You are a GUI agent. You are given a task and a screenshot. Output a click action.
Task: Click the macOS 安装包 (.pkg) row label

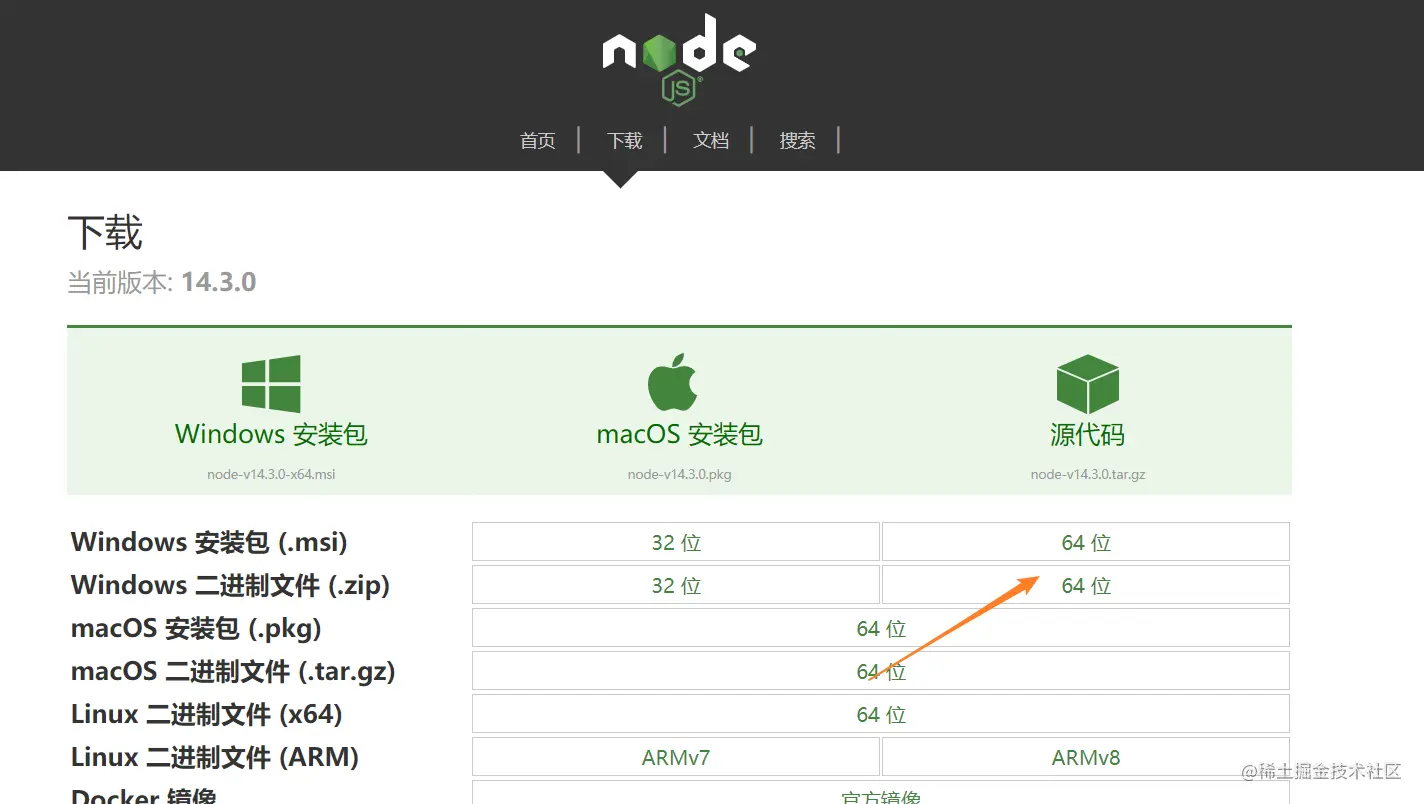[x=196, y=628]
